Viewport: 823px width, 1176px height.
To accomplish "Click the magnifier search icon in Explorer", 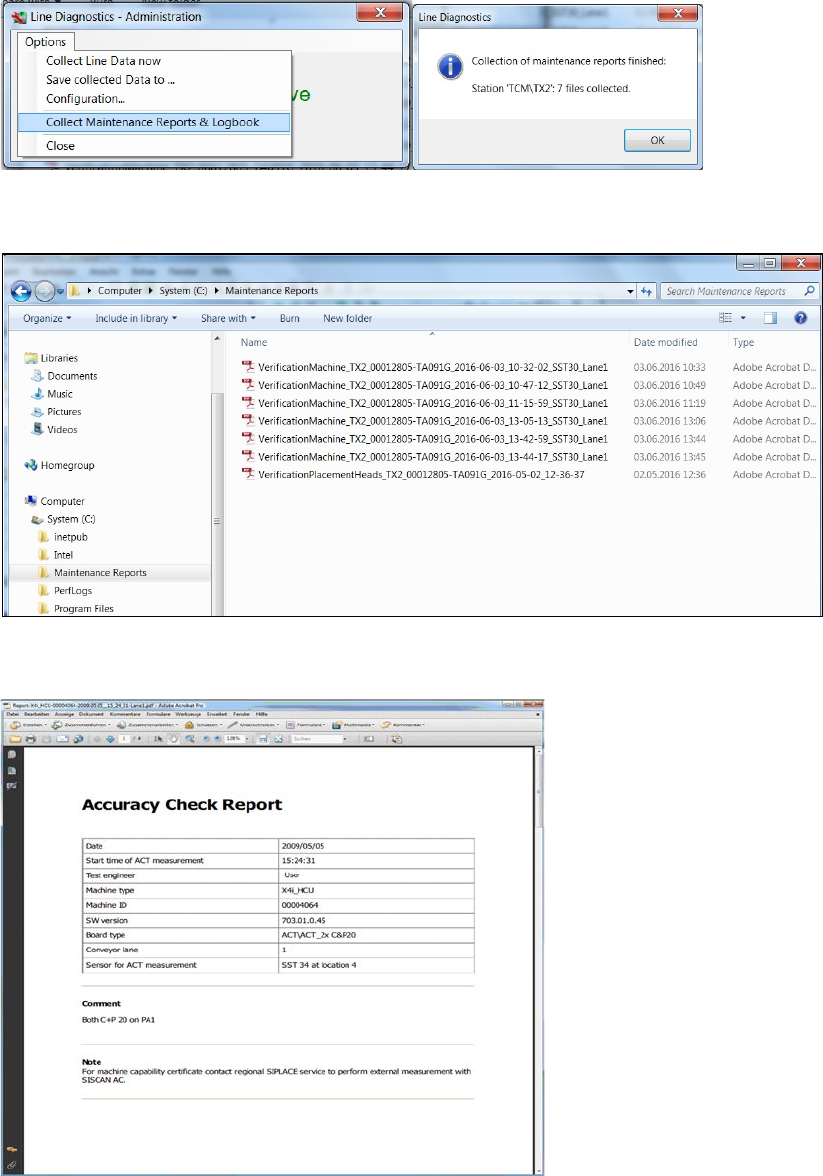I will (x=809, y=291).
